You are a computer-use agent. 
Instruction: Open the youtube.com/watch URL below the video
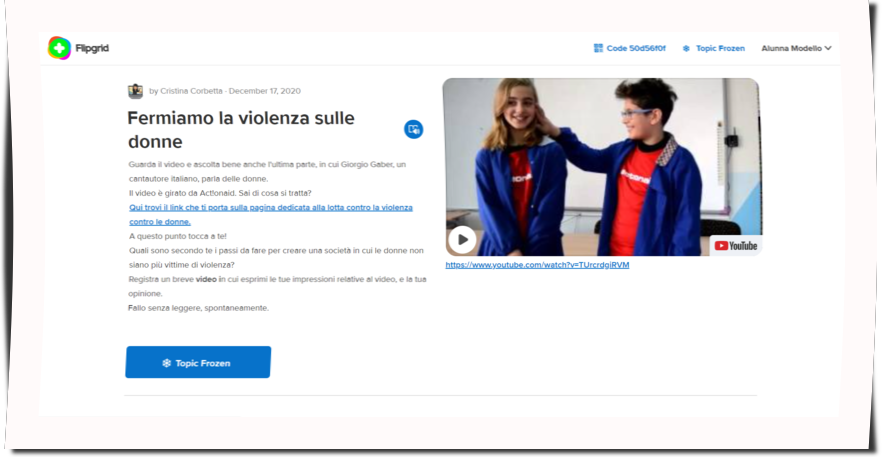[x=537, y=265]
